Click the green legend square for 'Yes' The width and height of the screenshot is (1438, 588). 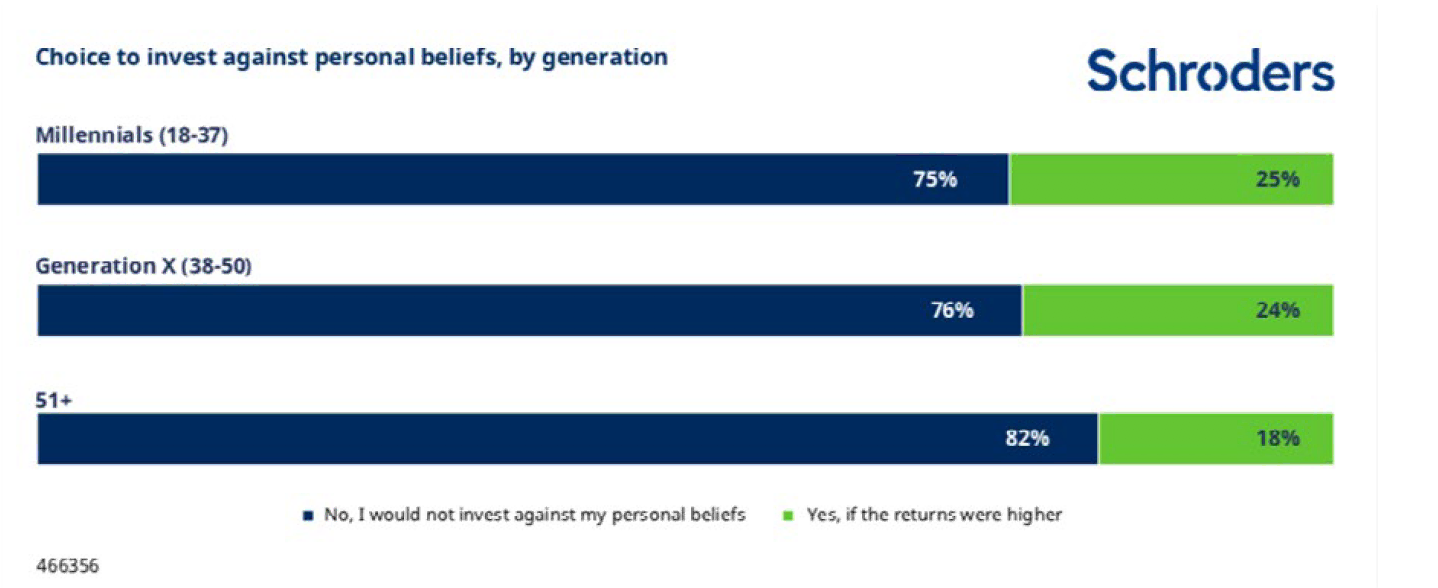[787, 516]
